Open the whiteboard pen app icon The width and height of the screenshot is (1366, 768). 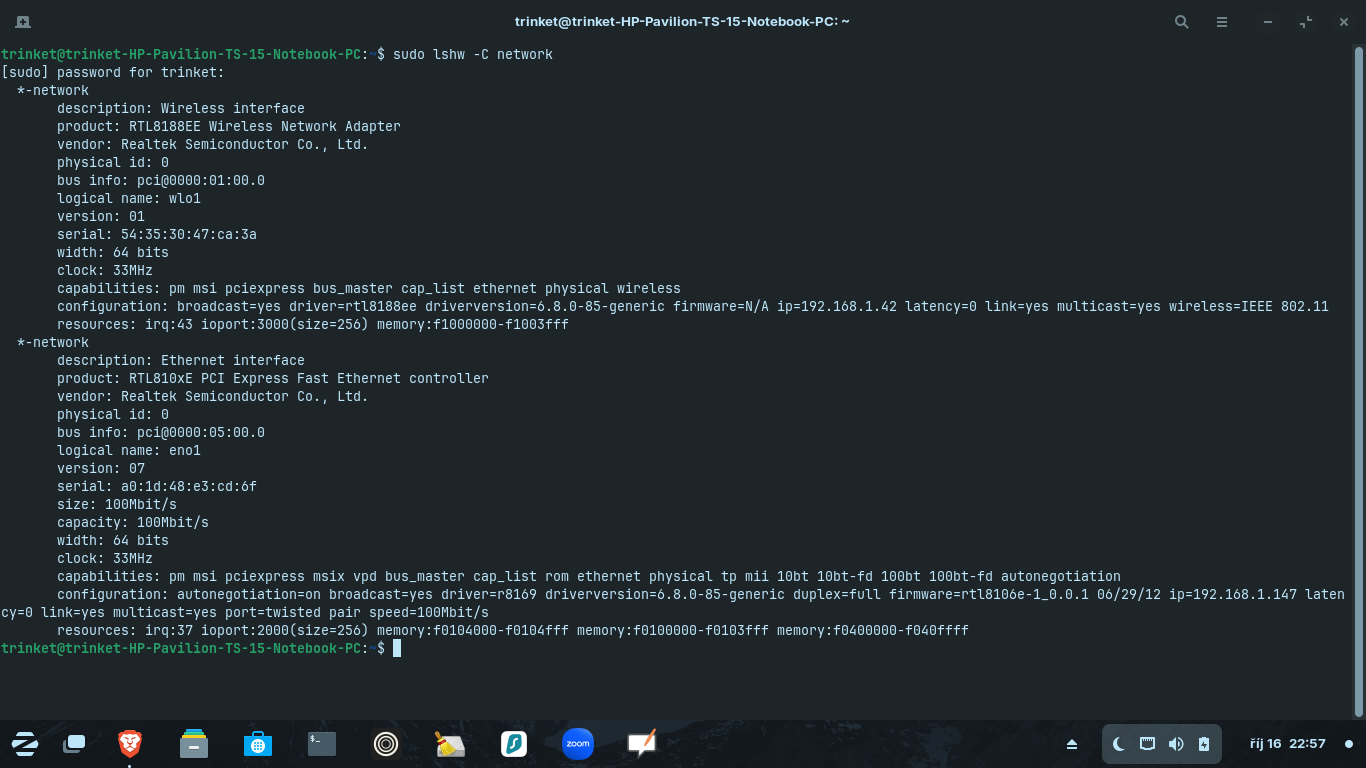641,743
